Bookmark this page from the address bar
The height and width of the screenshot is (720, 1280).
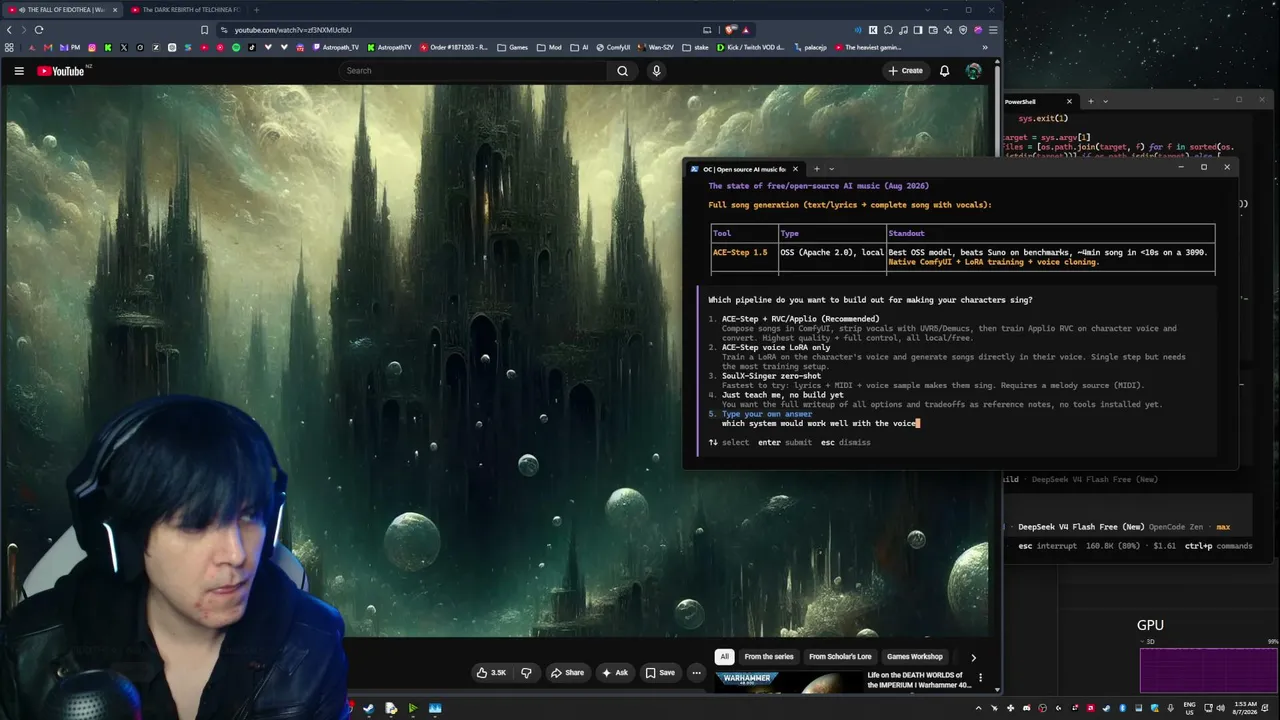(x=205, y=30)
